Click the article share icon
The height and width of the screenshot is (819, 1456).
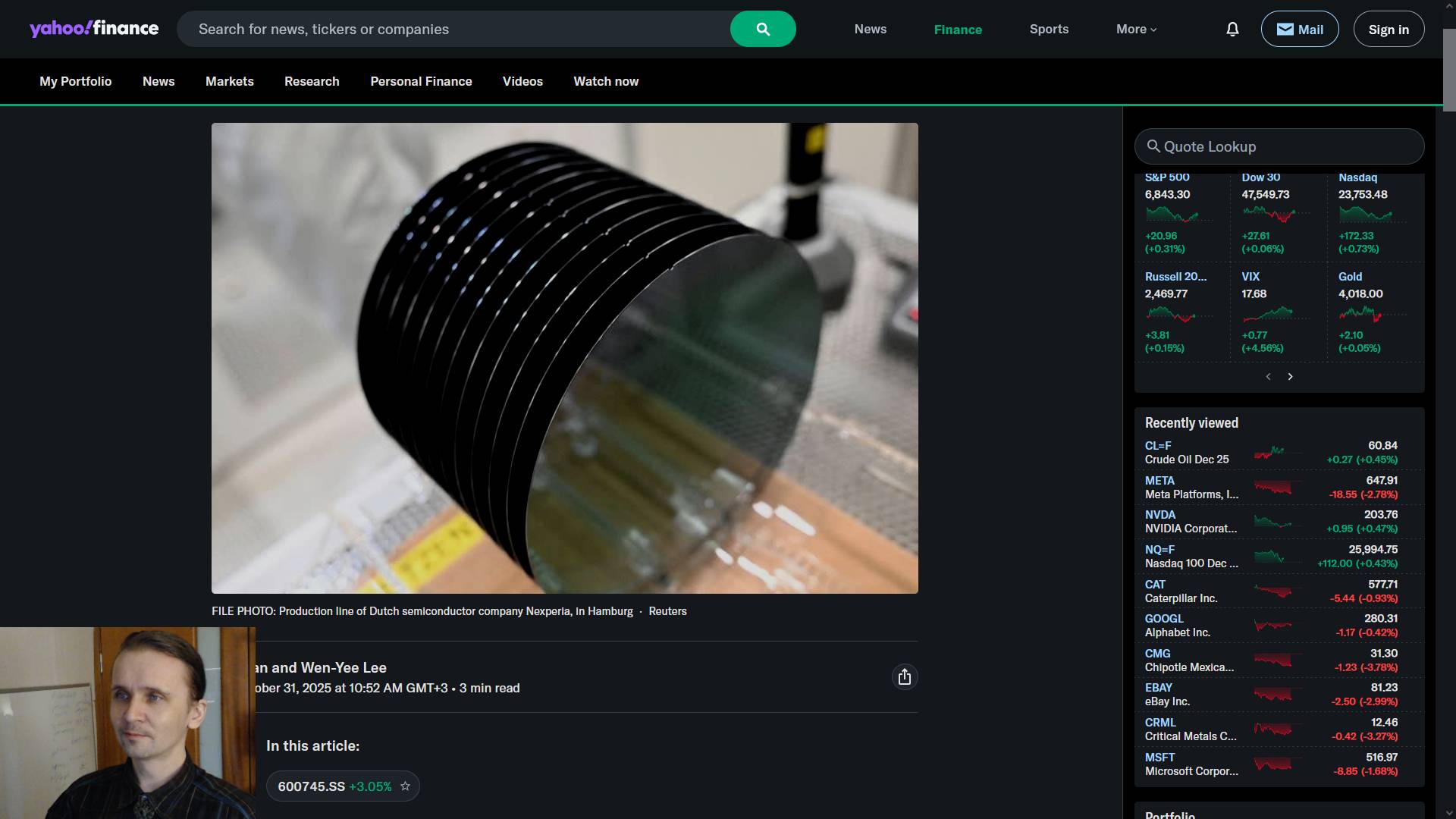(x=904, y=677)
